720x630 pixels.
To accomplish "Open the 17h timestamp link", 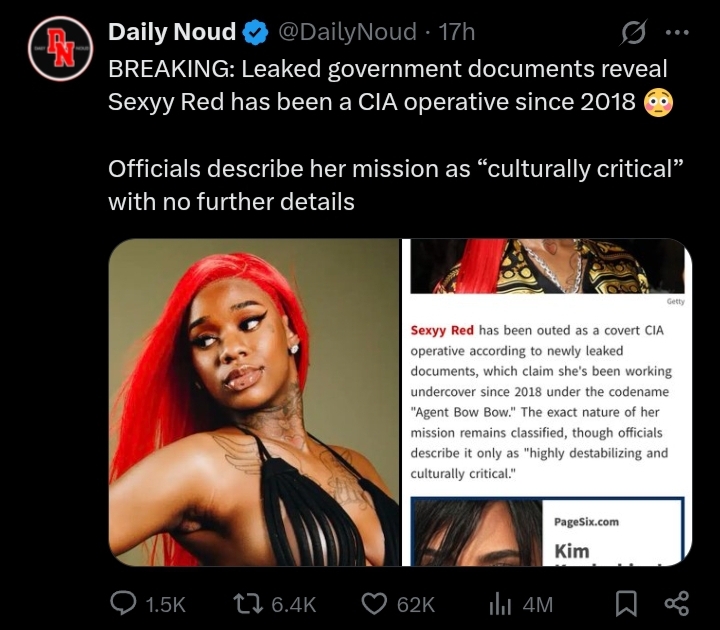I will pos(456,32).
